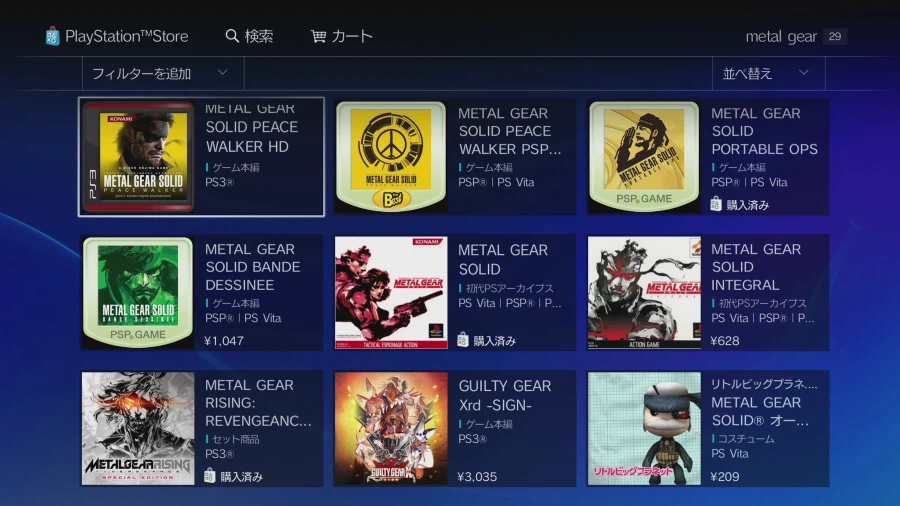Click the purchased bag icon under Portable Ops

[x=716, y=204]
